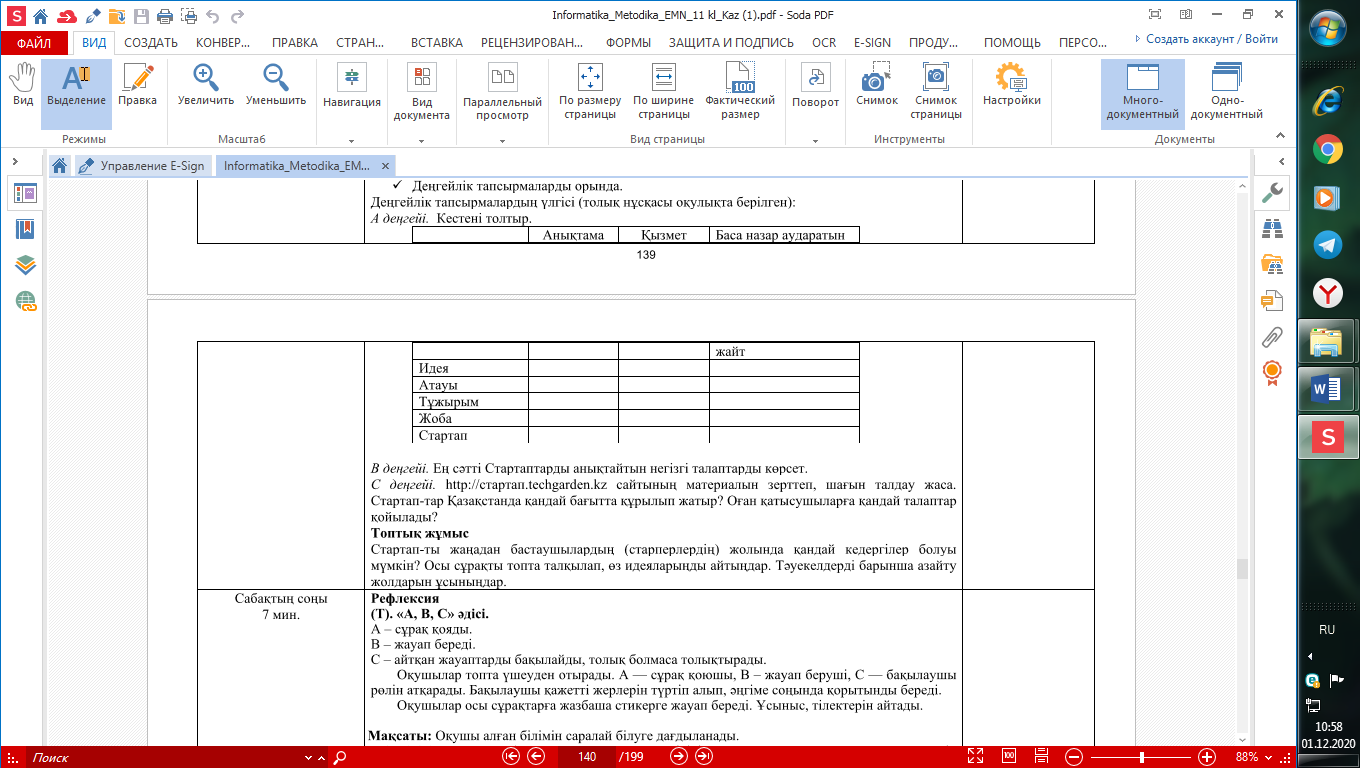Go to the last page arrow in status bar
The width and height of the screenshot is (1360, 768).
click(704, 756)
